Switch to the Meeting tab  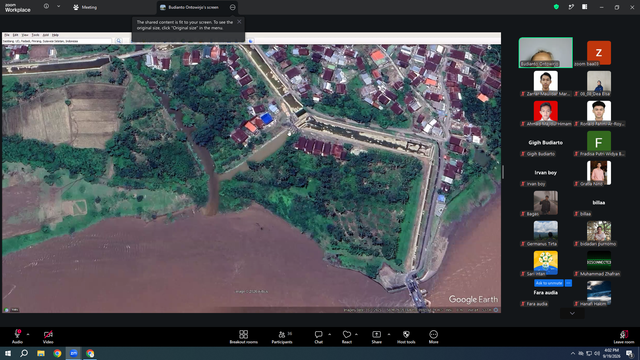point(85,7)
